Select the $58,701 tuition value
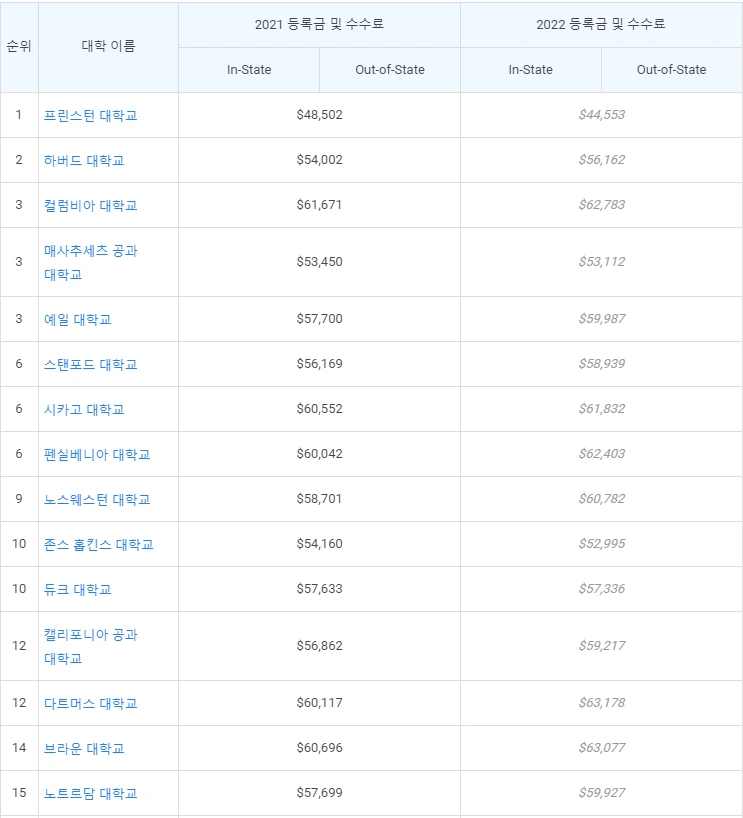 319,499
